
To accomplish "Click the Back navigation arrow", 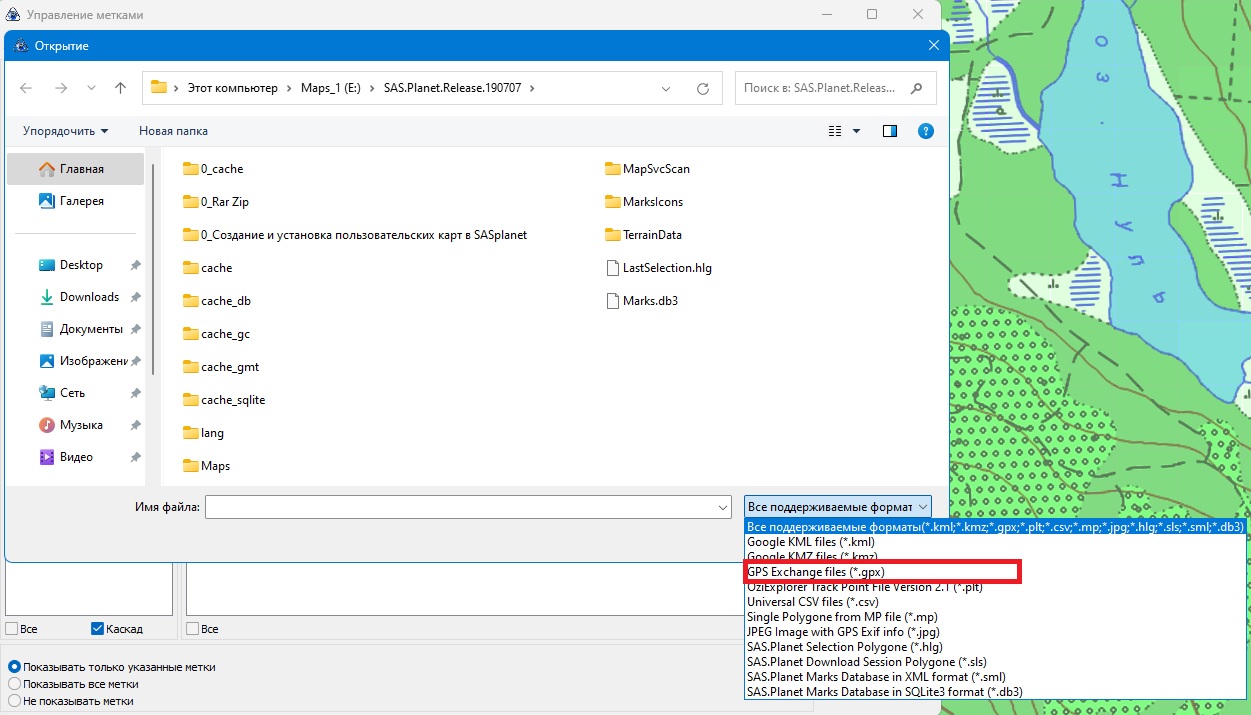I will [27, 88].
